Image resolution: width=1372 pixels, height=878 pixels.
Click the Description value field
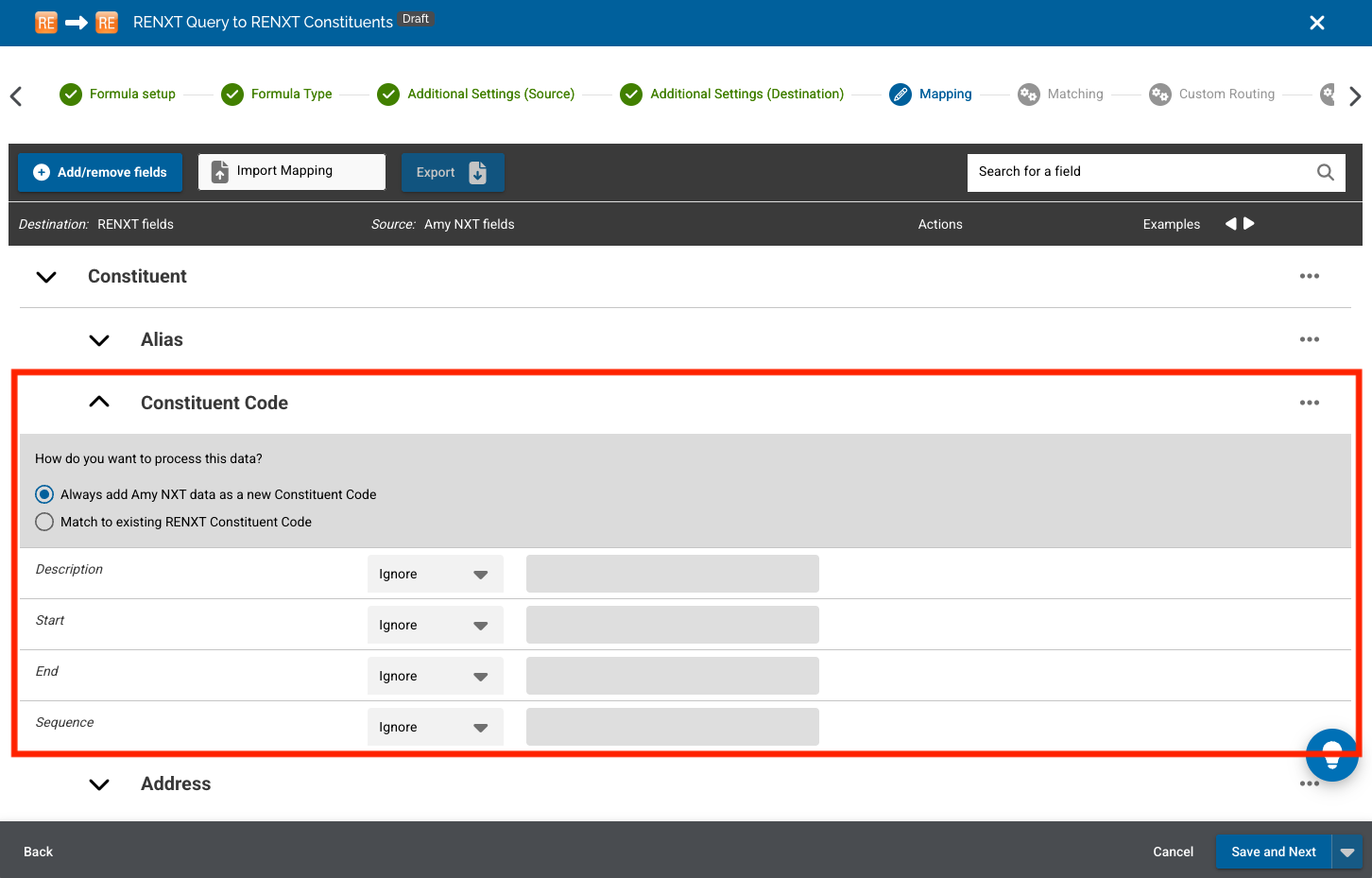[x=673, y=574]
